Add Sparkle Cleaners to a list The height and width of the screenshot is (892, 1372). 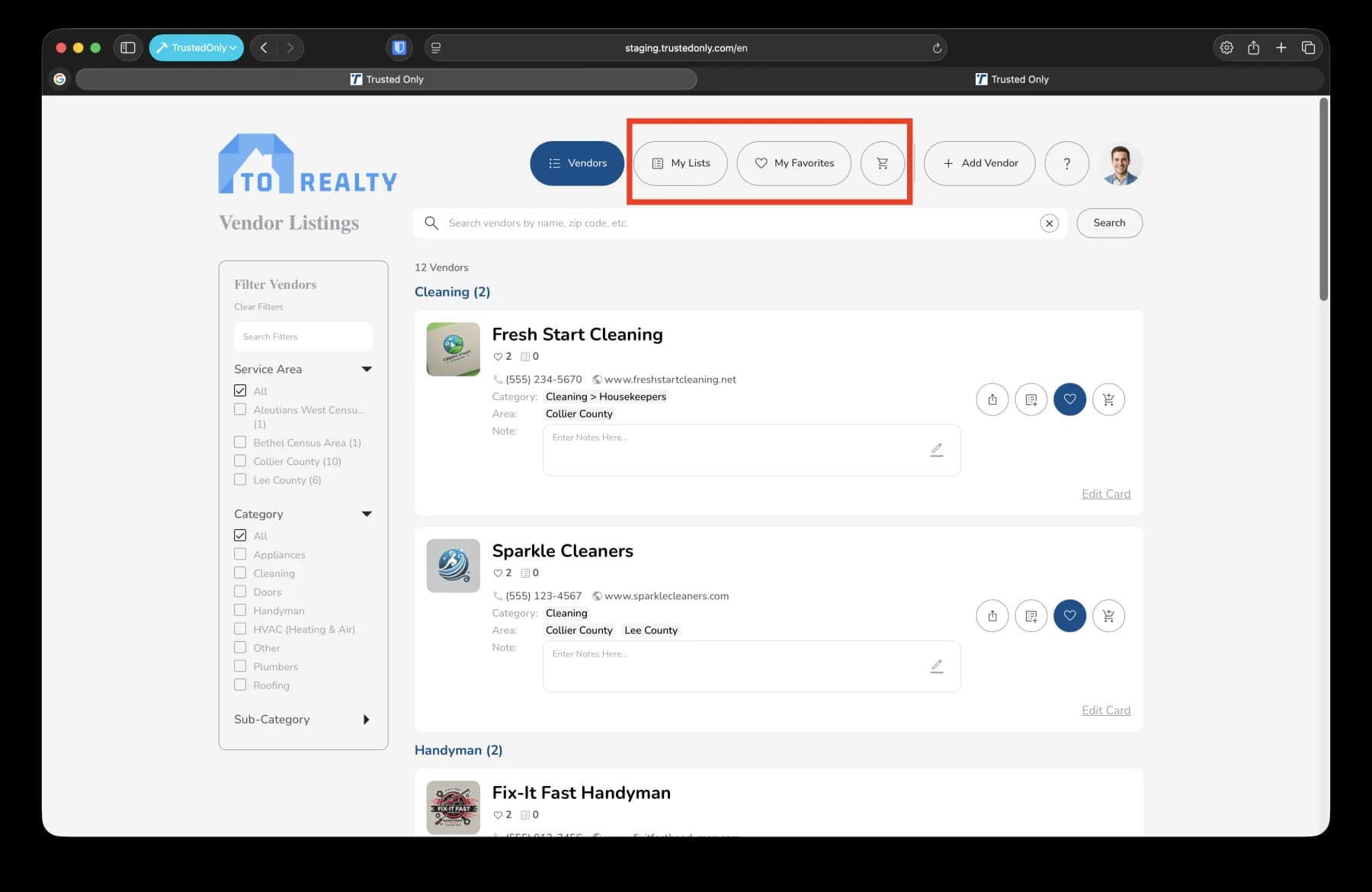coord(1031,616)
